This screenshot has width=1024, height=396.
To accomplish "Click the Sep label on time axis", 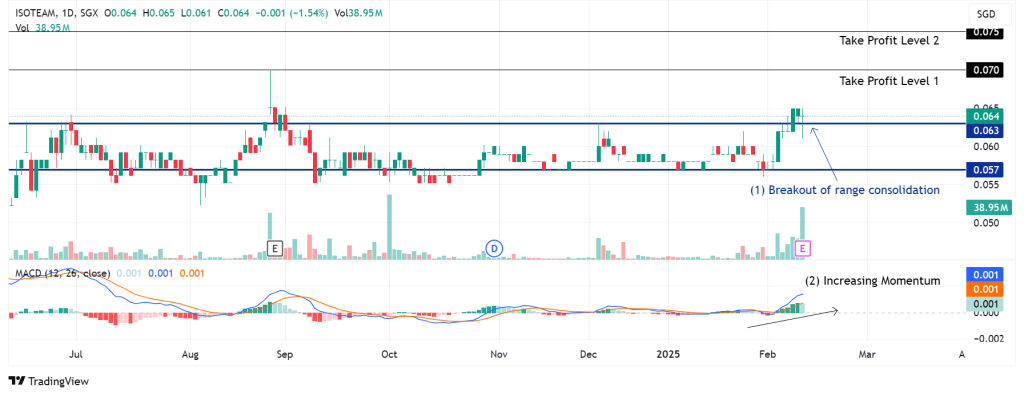I will point(285,355).
